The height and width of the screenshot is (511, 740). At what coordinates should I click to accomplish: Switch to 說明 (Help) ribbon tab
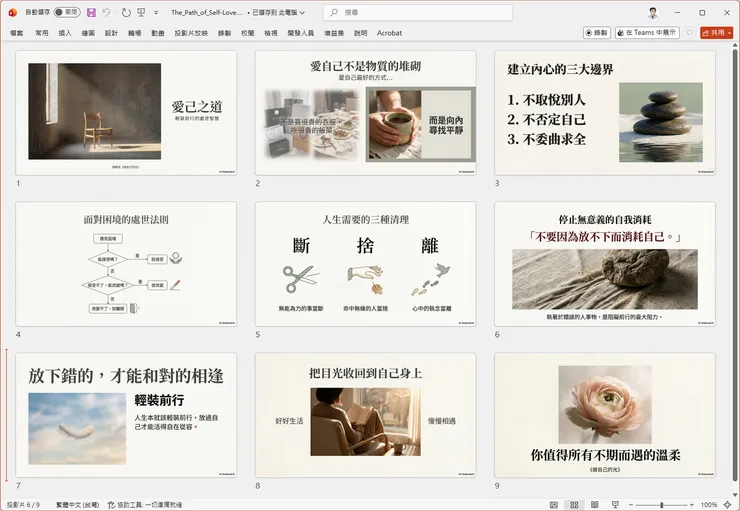(x=361, y=33)
